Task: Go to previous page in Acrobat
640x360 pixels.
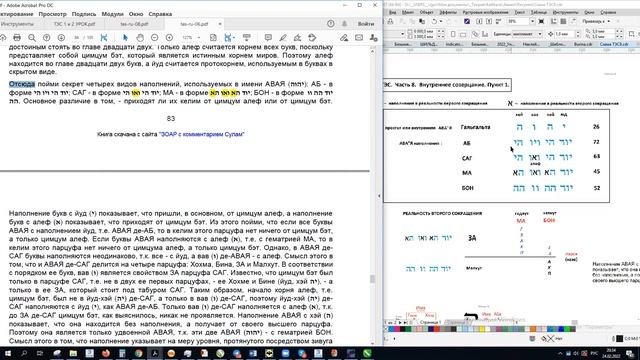Action: (x=47, y=38)
